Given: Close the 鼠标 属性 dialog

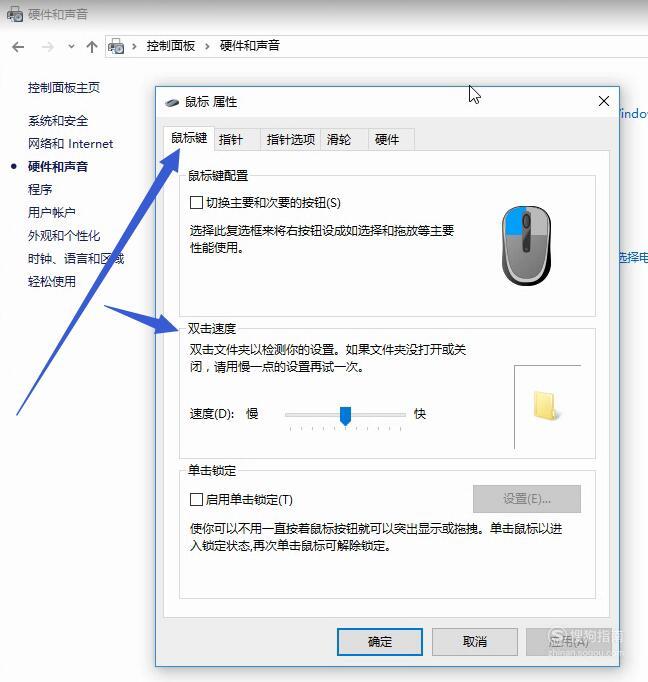Looking at the screenshot, I should tap(604, 101).
